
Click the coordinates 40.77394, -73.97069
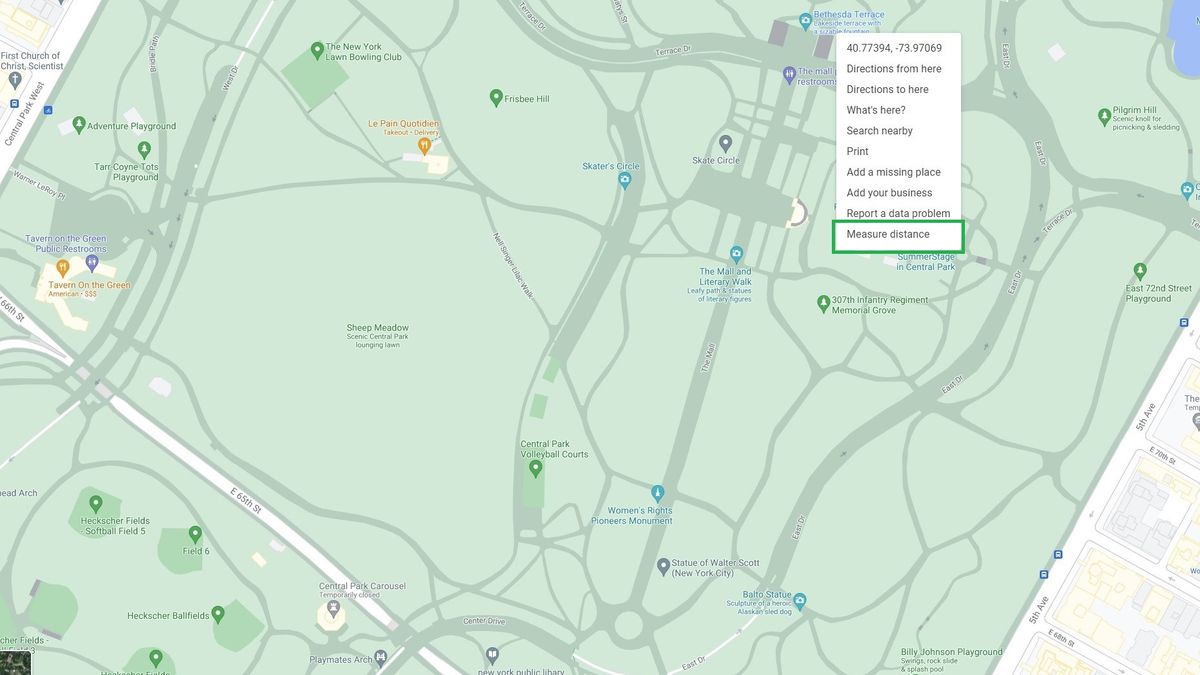894,47
